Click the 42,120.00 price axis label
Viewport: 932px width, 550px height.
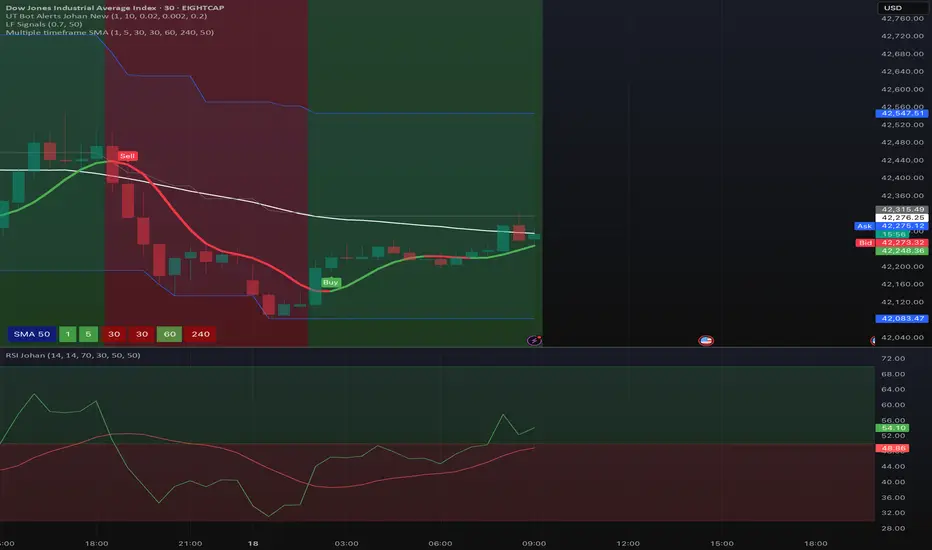click(x=902, y=302)
